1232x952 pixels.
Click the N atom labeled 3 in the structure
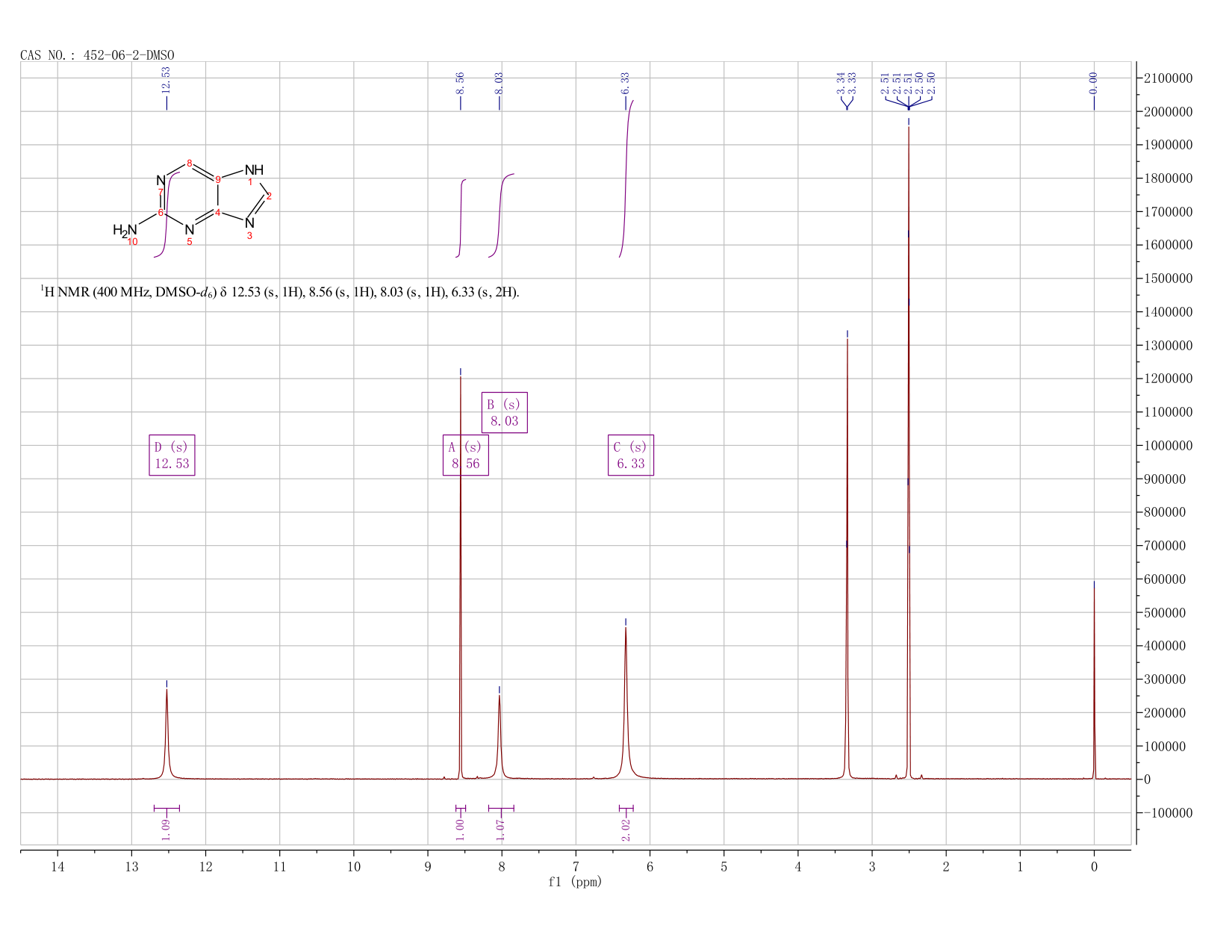249,223
